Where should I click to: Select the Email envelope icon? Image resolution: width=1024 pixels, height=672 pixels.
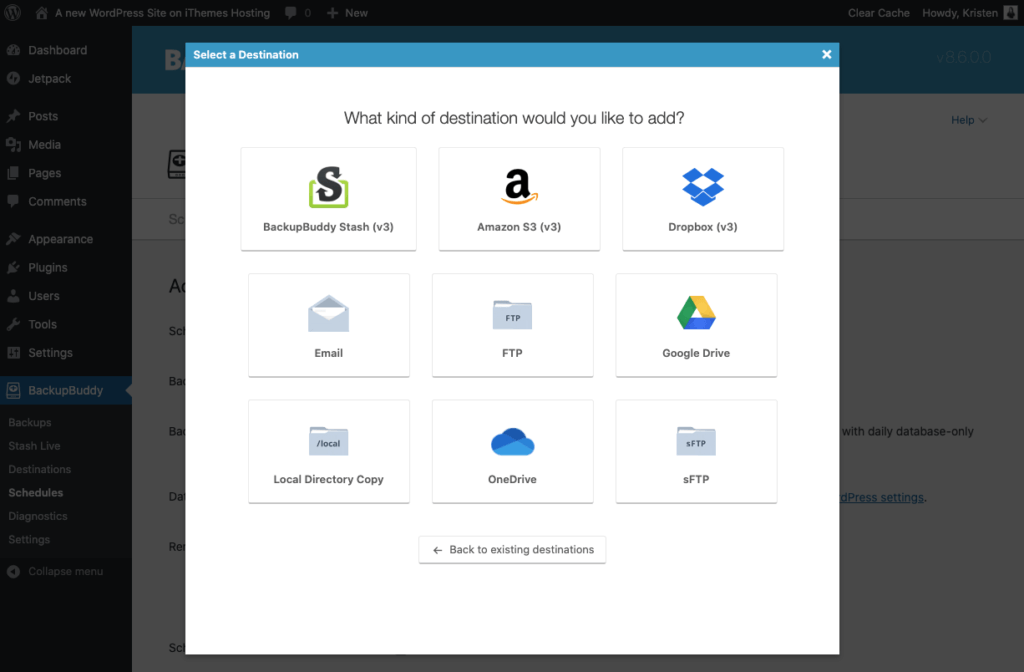pyautogui.click(x=328, y=313)
